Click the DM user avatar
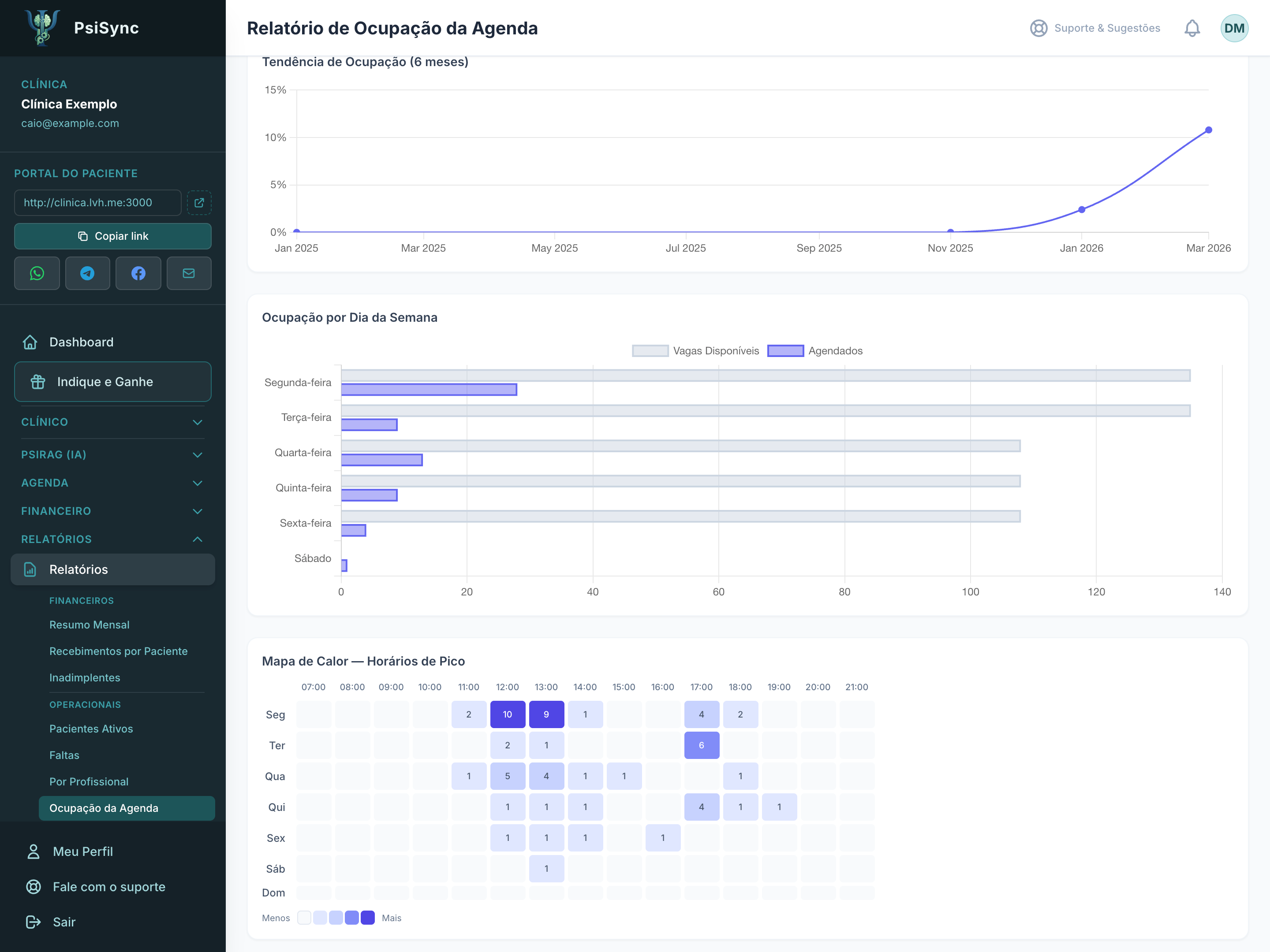Image resolution: width=1270 pixels, height=952 pixels. pyautogui.click(x=1234, y=28)
